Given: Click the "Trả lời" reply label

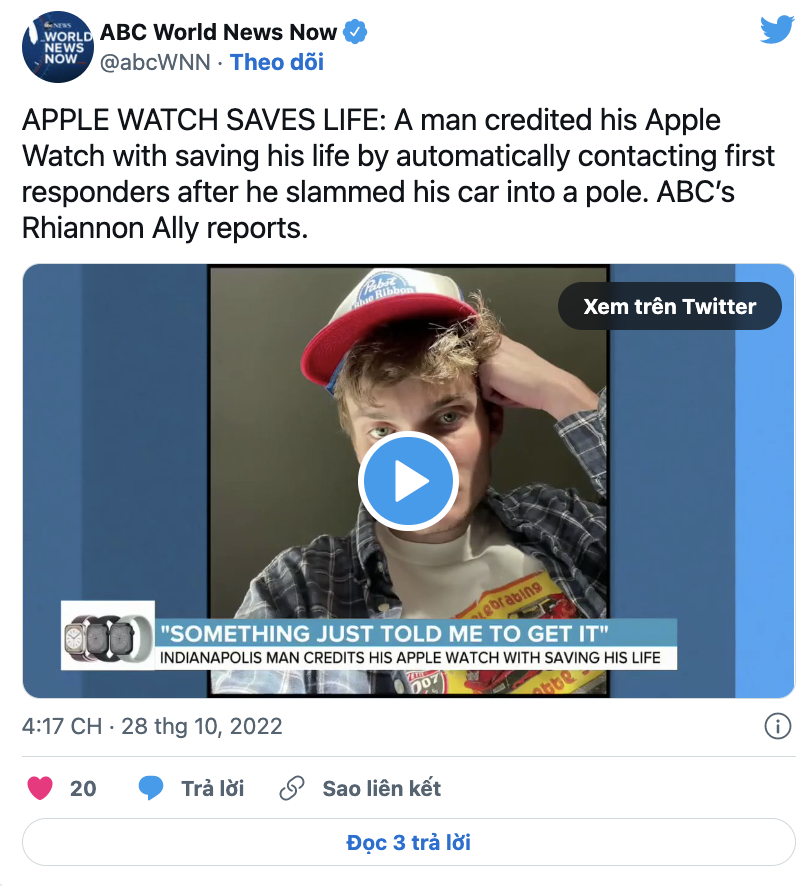Looking at the screenshot, I should coord(212,788).
